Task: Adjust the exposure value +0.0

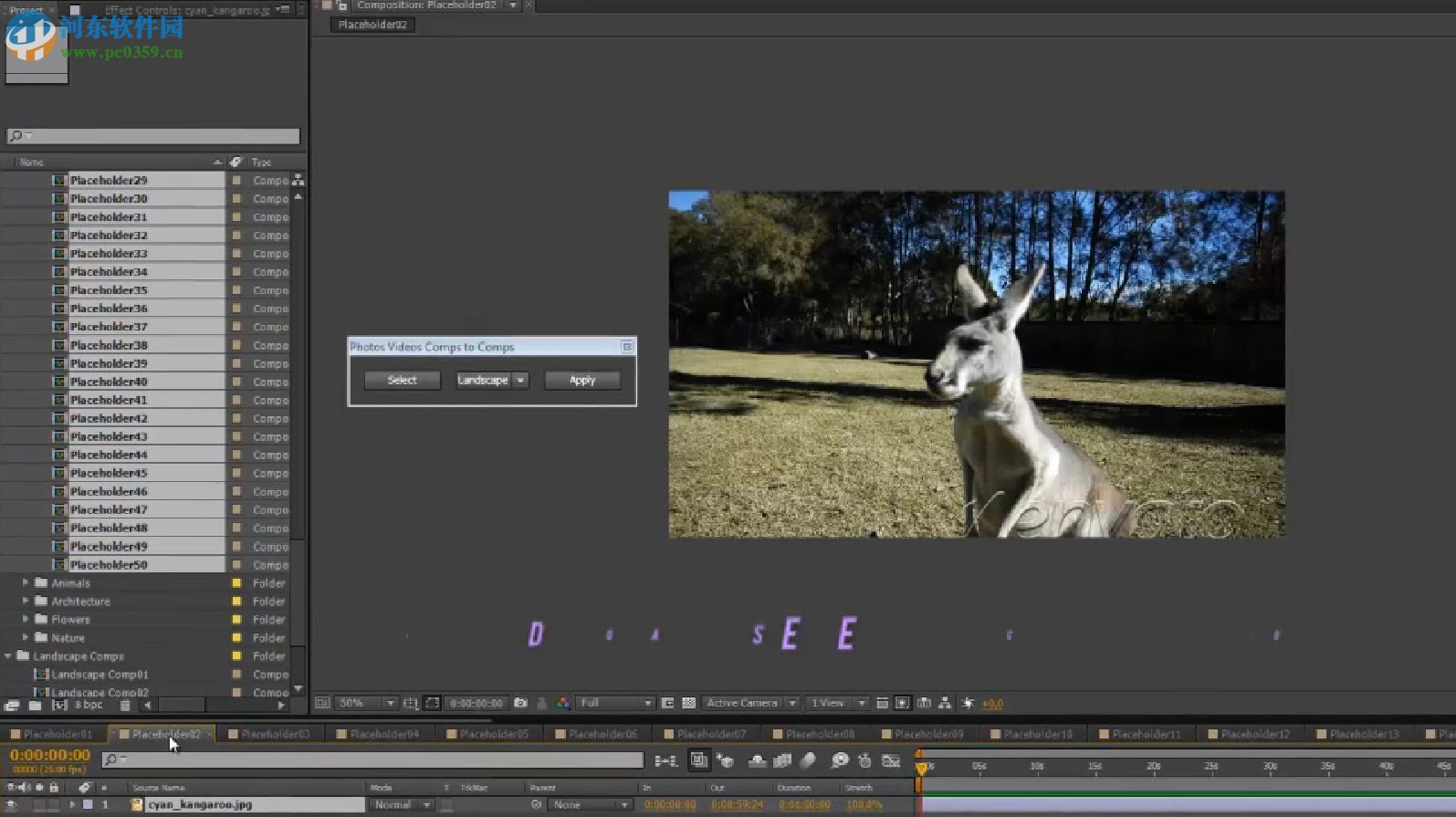Action: coord(992,704)
